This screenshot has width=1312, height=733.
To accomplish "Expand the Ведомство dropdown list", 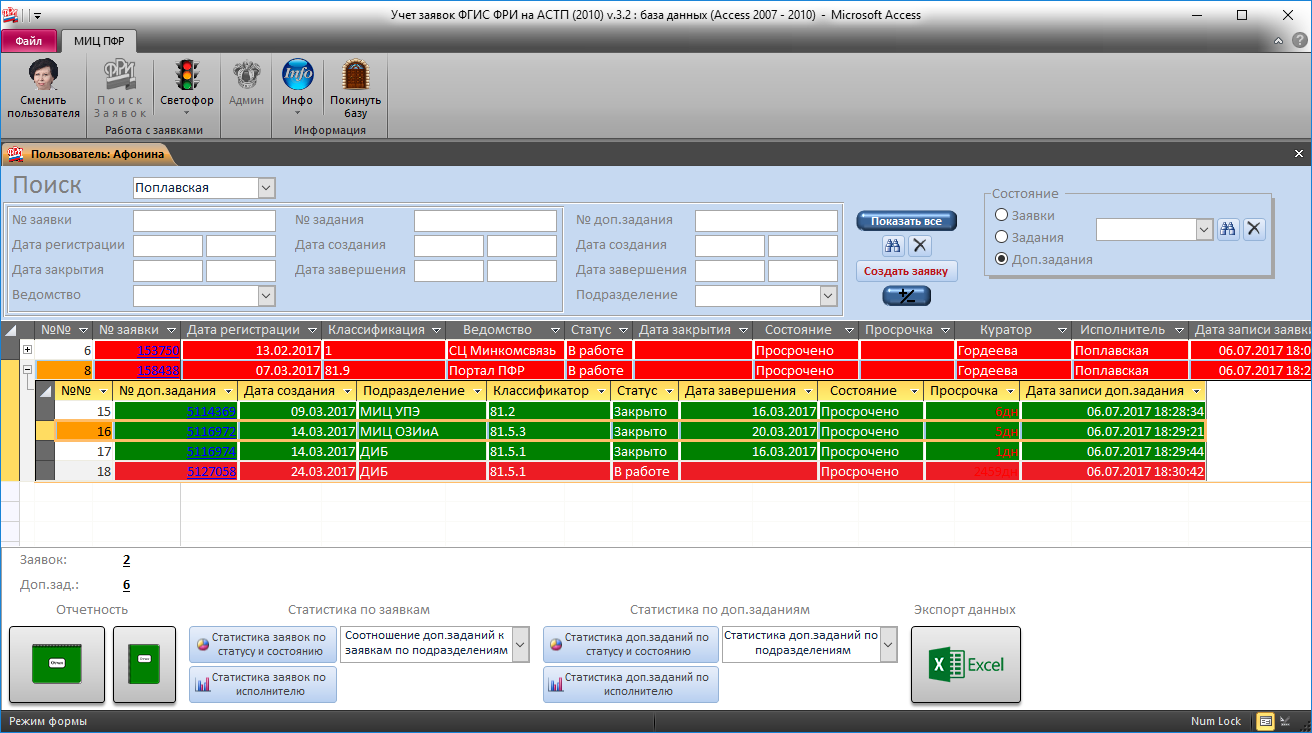I will [x=266, y=295].
